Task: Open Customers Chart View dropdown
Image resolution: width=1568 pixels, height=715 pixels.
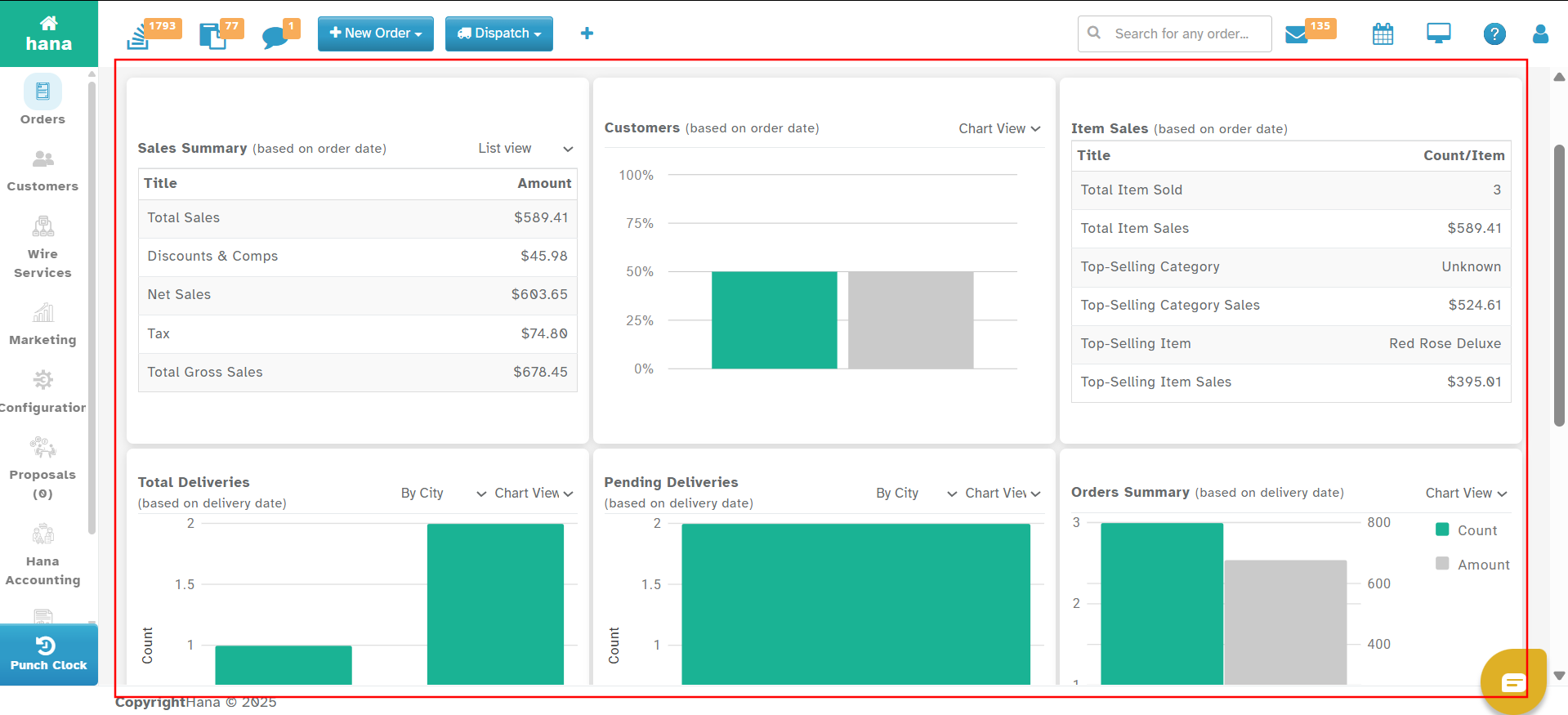Action: pyautogui.click(x=1000, y=129)
